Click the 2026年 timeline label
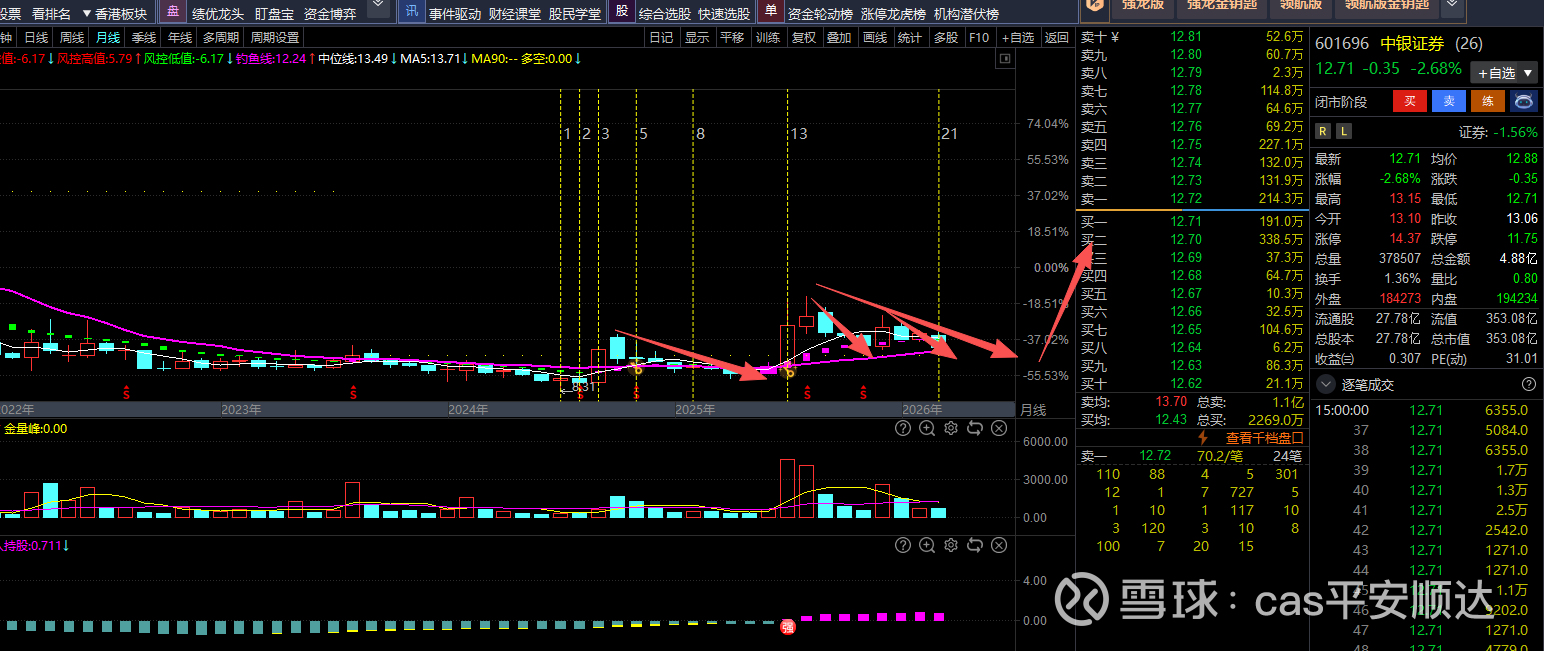1544x651 pixels. coord(922,410)
